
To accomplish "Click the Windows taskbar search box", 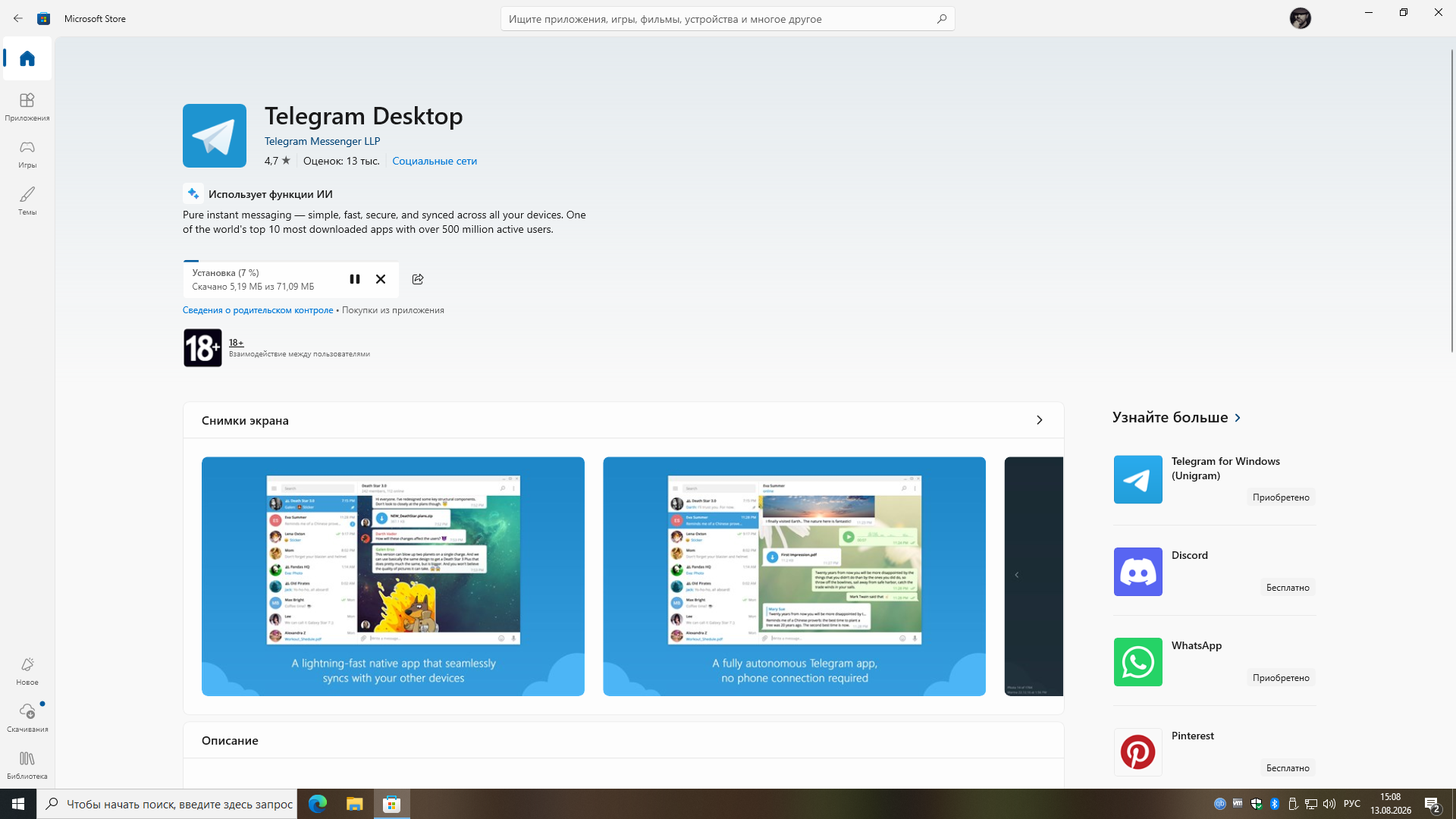I will [167, 804].
